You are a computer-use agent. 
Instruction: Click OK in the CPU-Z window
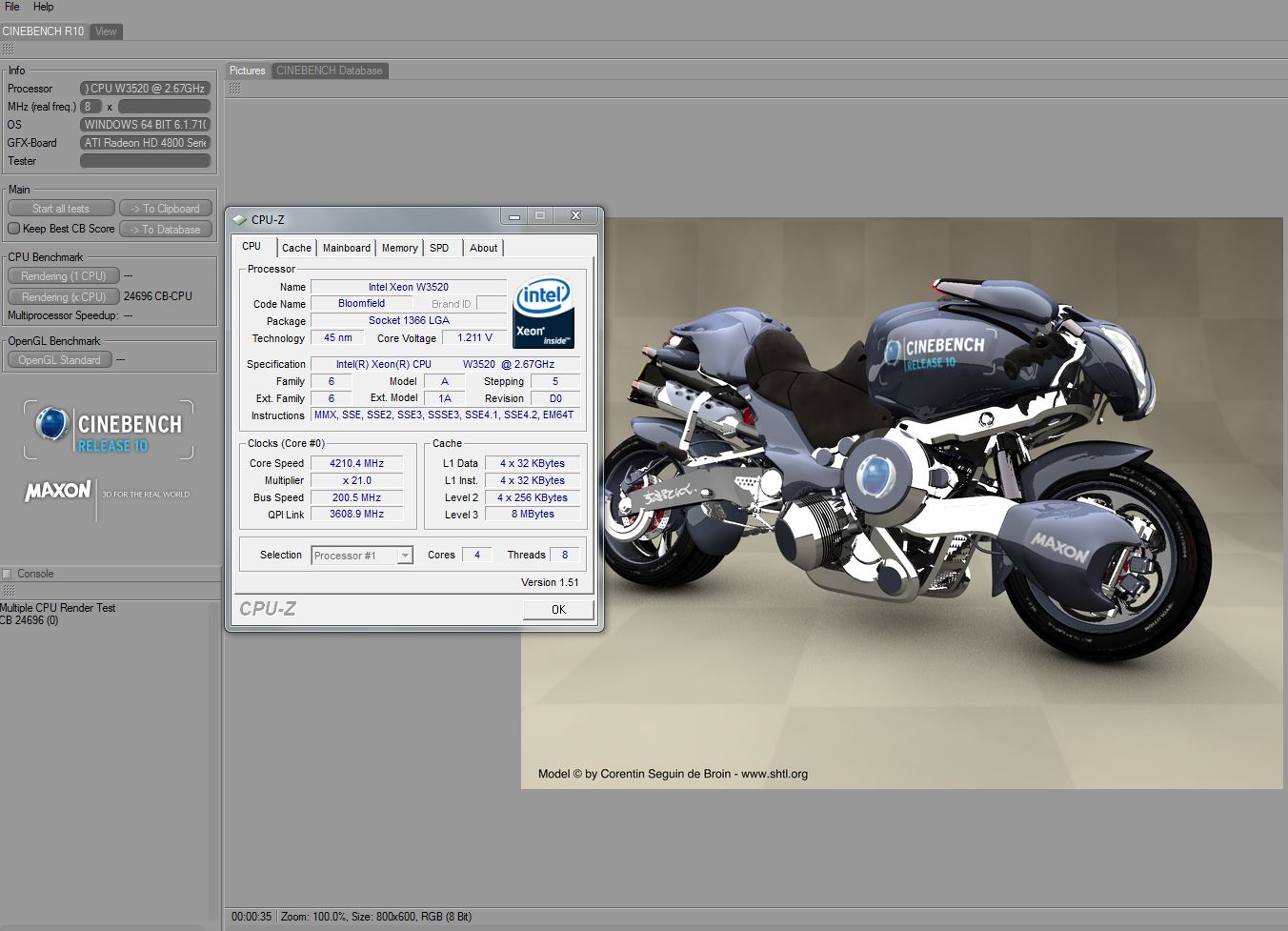[x=558, y=610]
